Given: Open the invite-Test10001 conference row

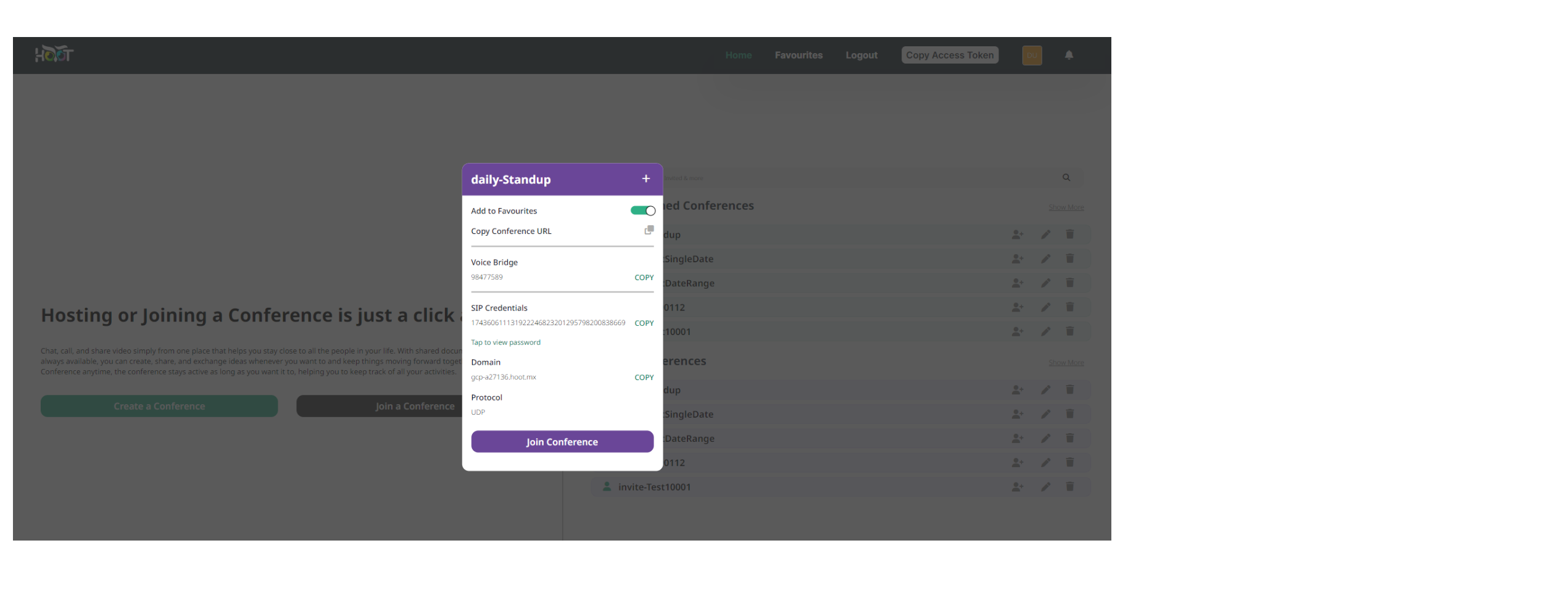Looking at the screenshot, I should [x=840, y=487].
